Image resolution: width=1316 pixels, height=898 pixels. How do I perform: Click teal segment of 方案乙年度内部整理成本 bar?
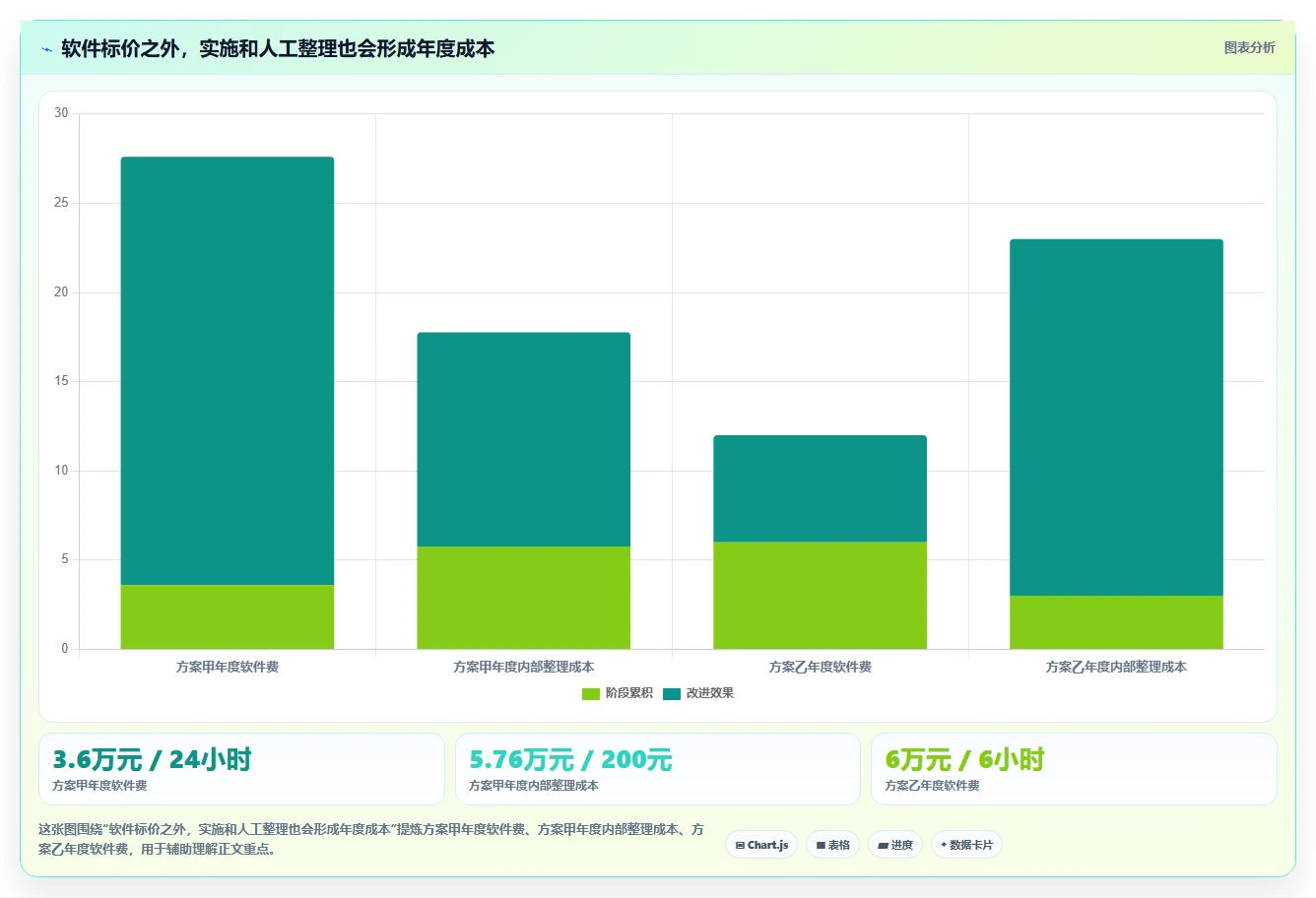(1117, 417)
